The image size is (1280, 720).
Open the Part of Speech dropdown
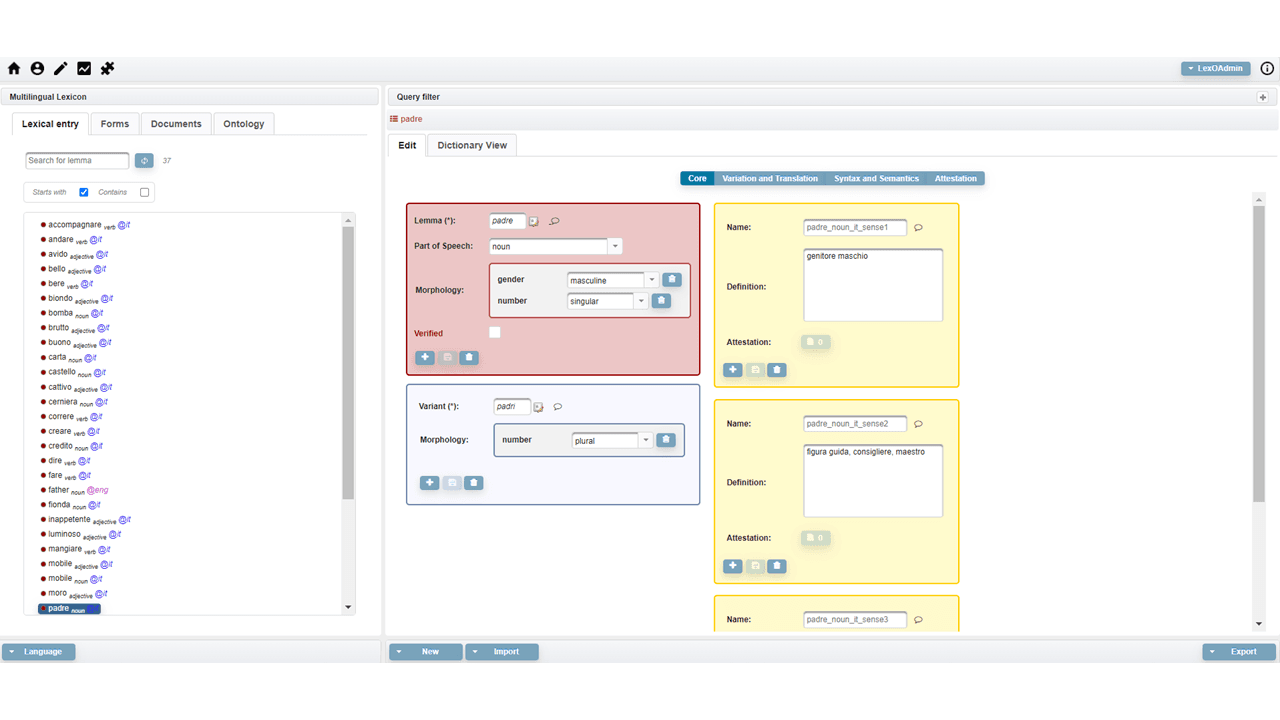tap(615, 246)
